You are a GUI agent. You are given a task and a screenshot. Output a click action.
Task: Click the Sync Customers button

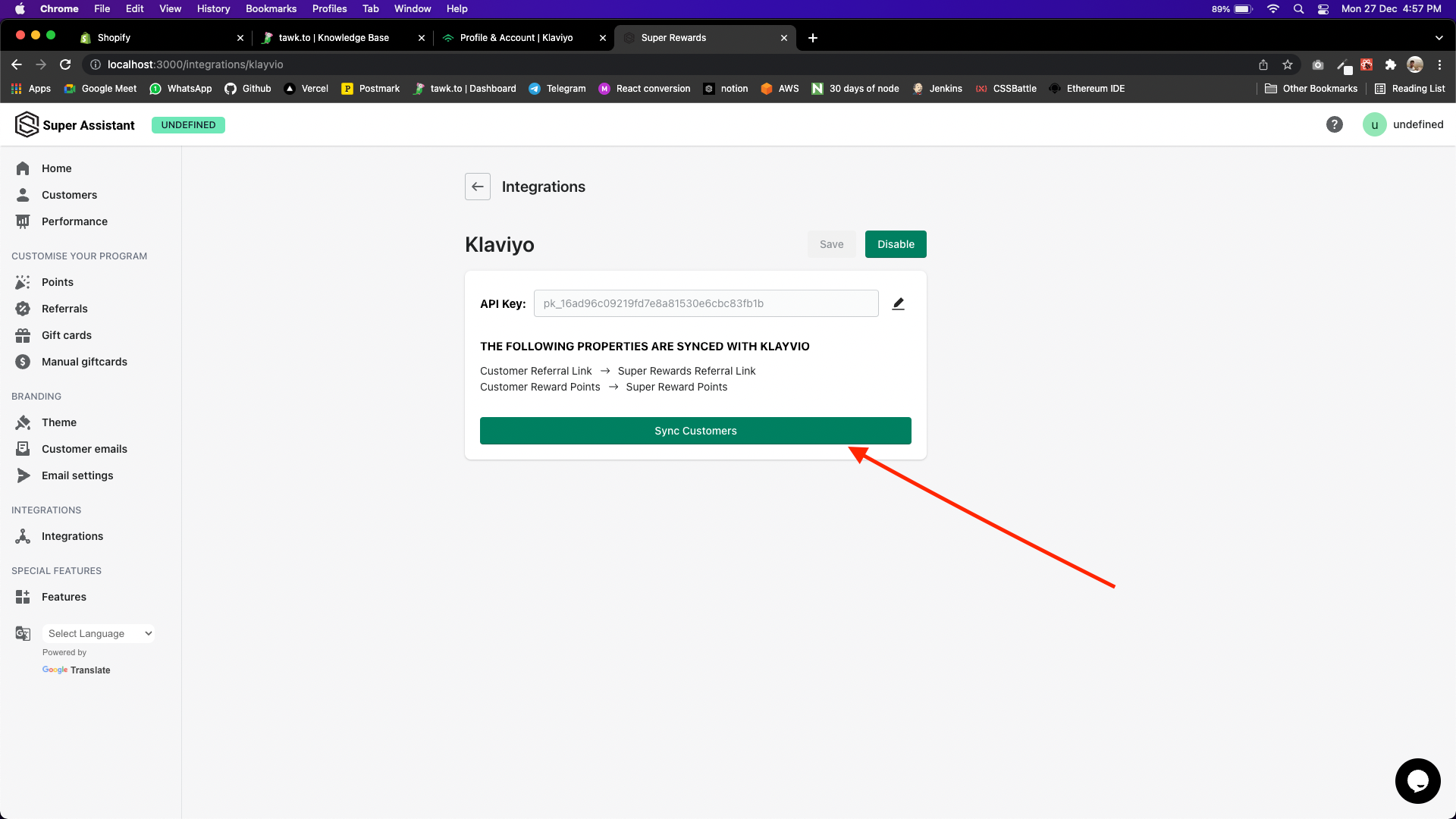click(695, 431)
